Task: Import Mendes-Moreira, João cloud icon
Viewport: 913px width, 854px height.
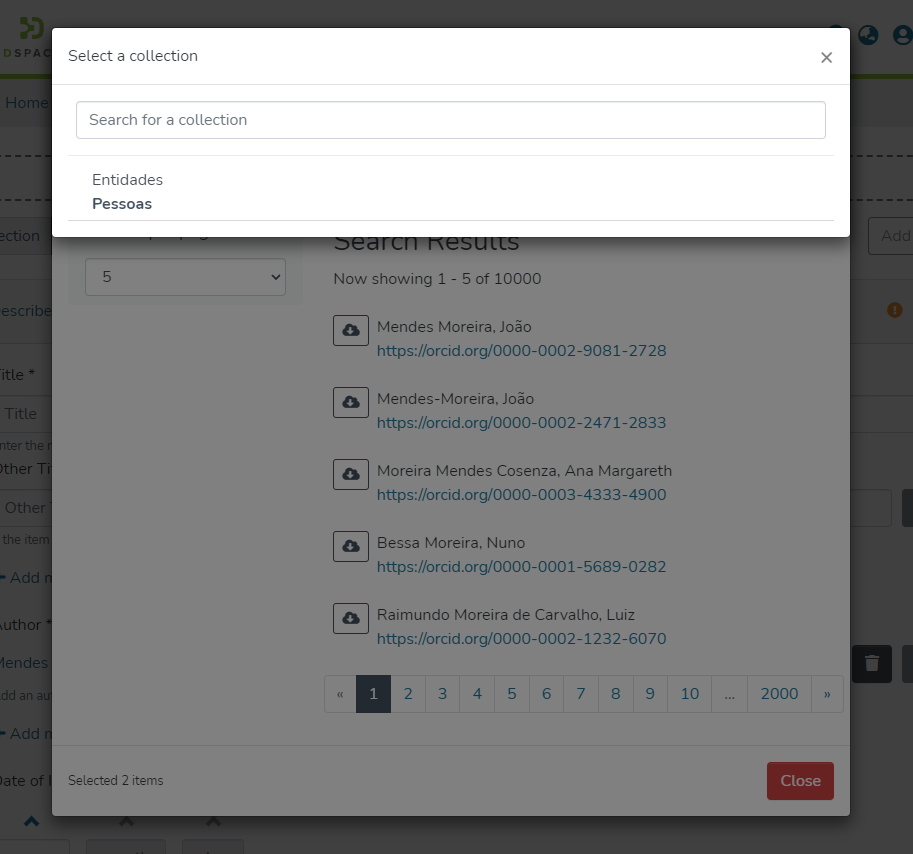Action: [x=351, y=402]
